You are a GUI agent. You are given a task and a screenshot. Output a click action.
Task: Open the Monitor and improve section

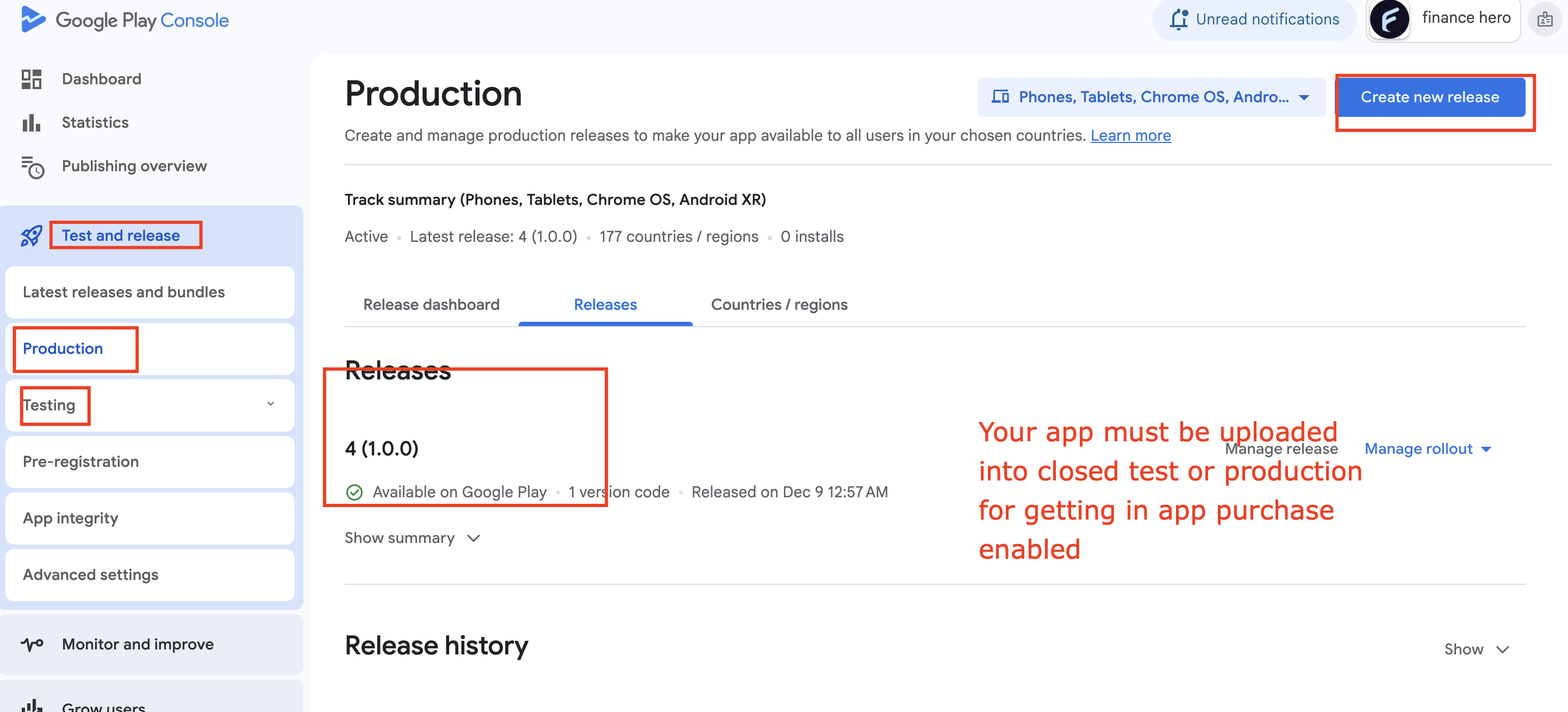pyautogui.click(x=138, y=645)
